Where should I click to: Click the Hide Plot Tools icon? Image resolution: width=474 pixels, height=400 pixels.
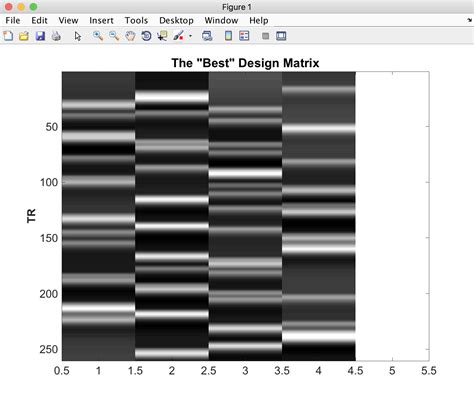click(265, 36)
